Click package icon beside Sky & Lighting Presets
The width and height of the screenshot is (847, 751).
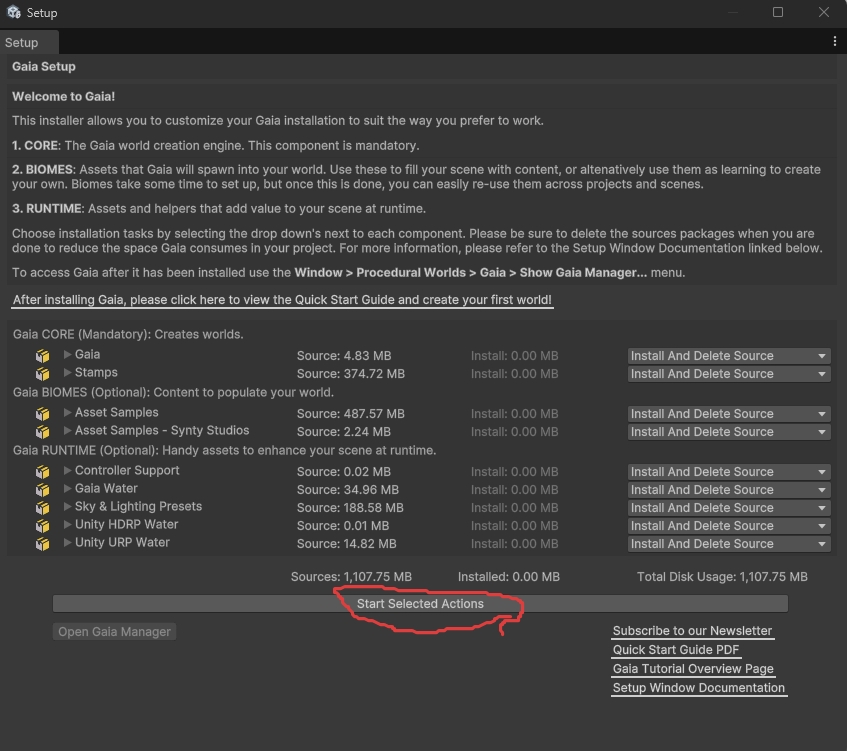[x=43, y=508]
